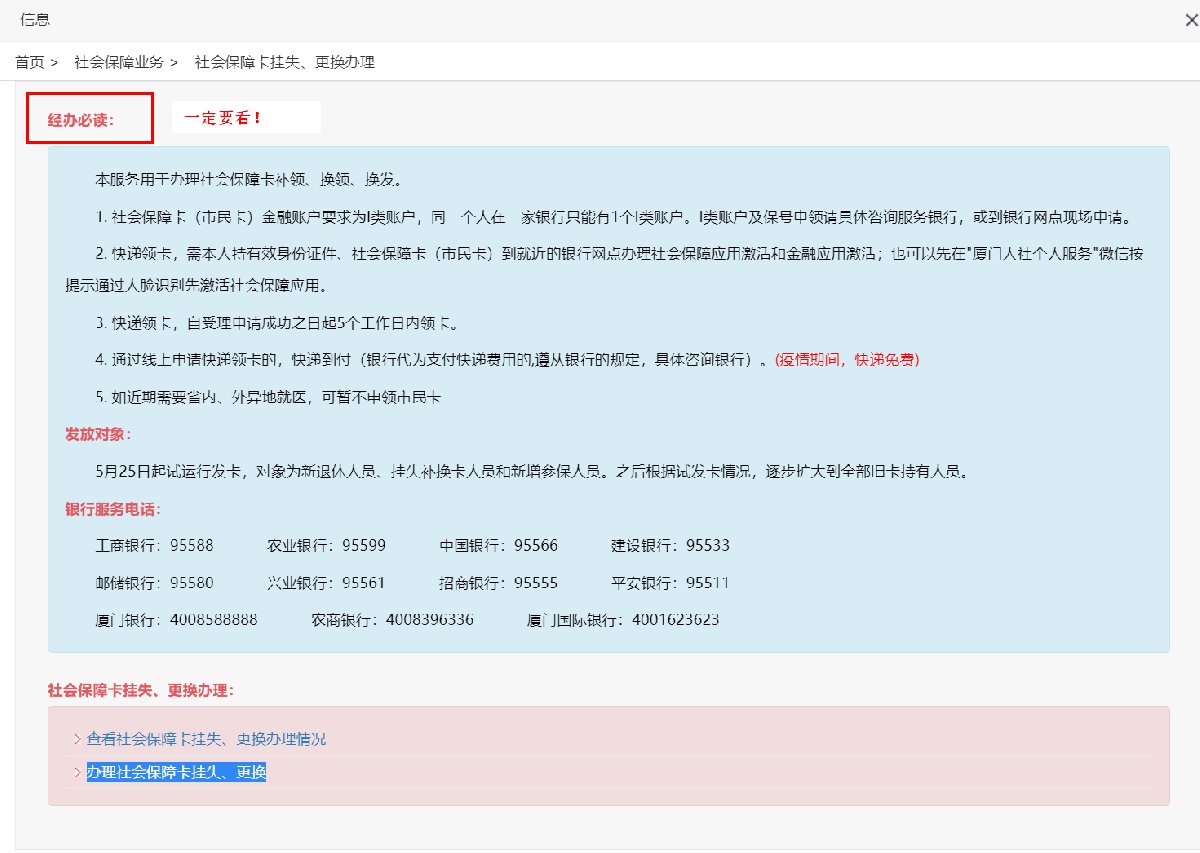Click the 发放对象 section heading
Screen dimensions: 1200x853
[x=98, y=434]
